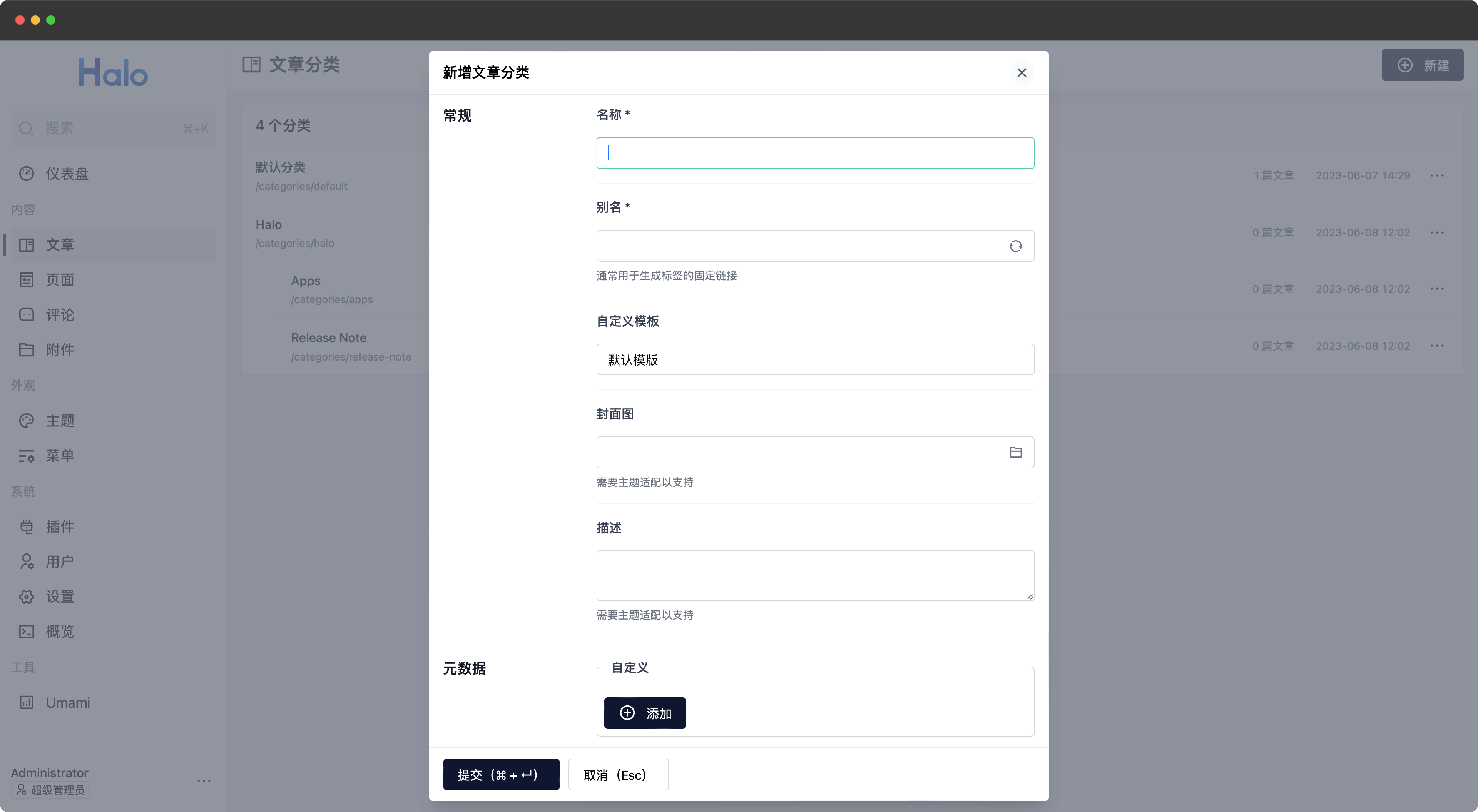Click the 仪表盘 dashboard gauge icon
Image resolution: width=1478 pixels, height=812 pixels.
point(27,173)
